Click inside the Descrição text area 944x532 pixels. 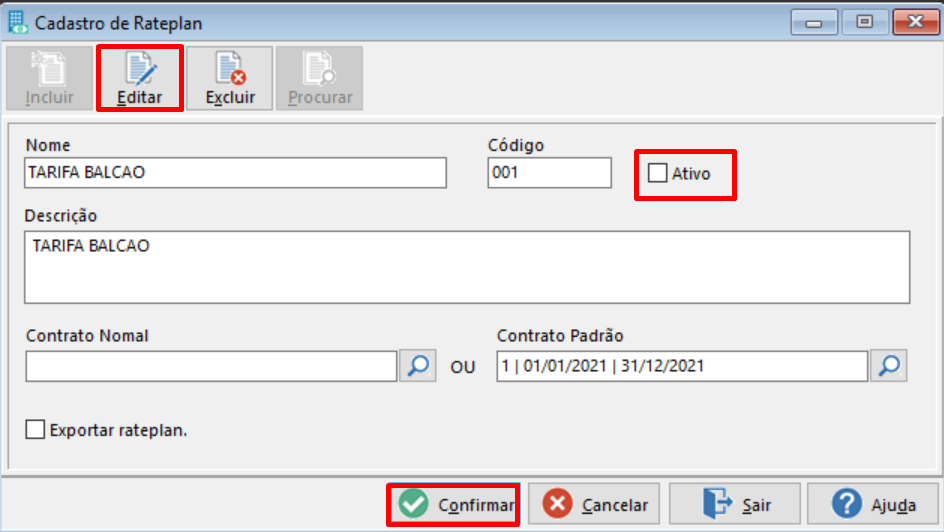467,267
